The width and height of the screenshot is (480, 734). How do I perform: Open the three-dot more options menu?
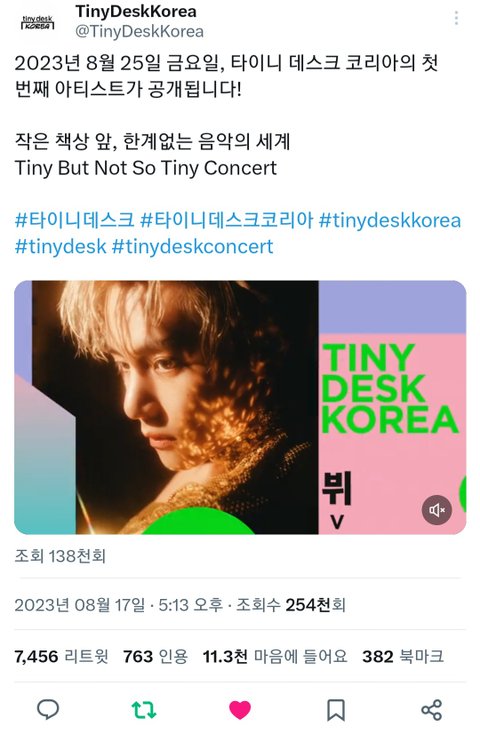456,19
